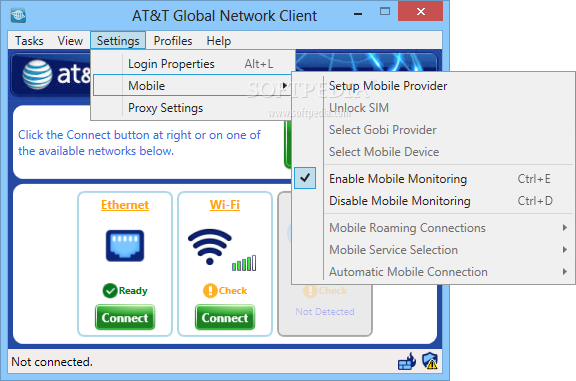Click the shield warning status icon
Image resolution: width=576 pixels, height=381 pixels.
[430, 361]
